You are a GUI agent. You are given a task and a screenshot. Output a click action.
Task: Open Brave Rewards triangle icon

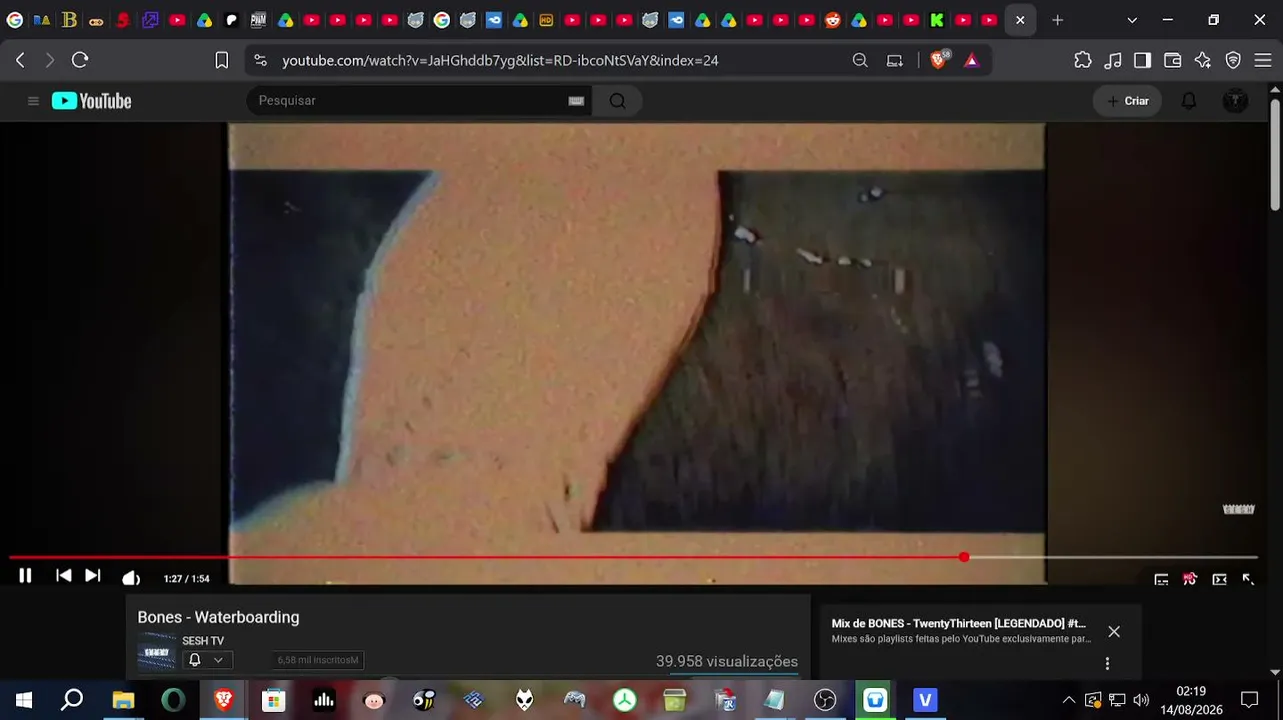(x=971, y=60)
